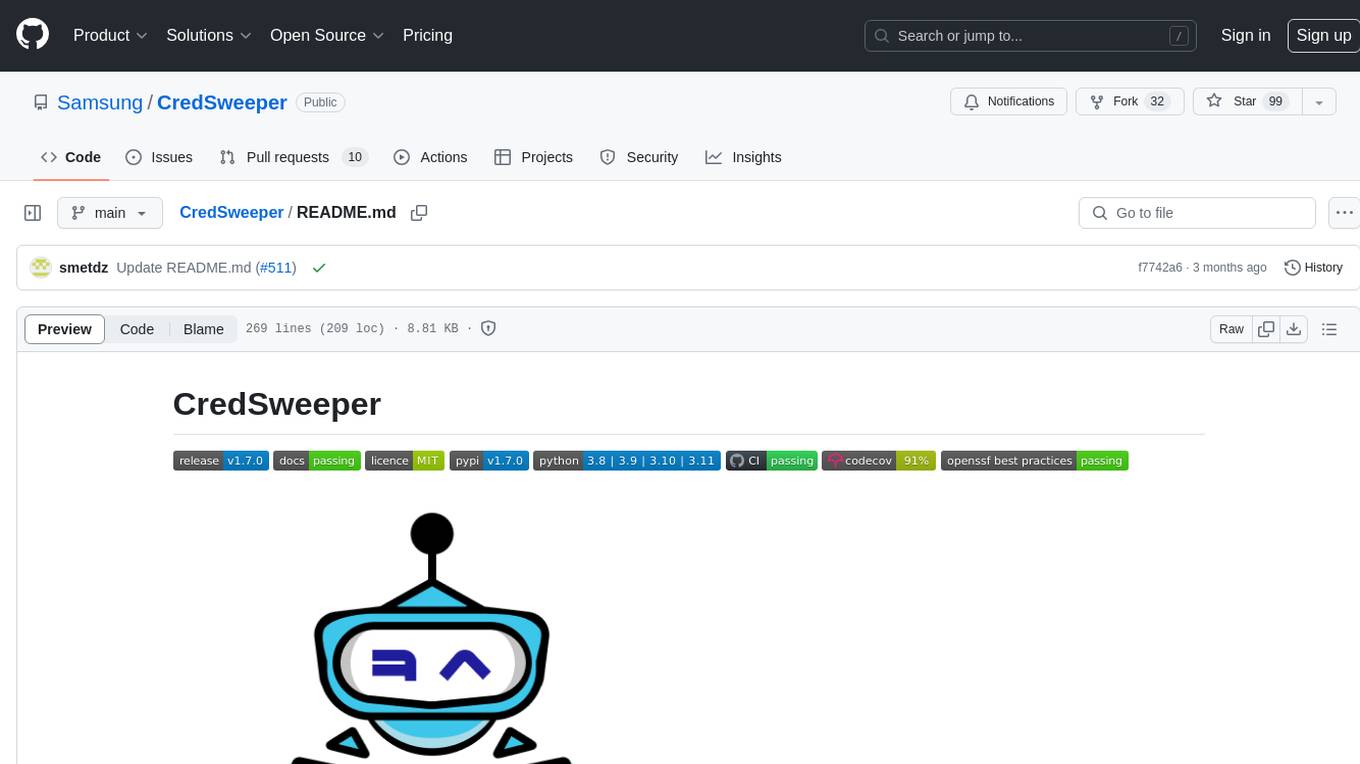Open the file History button
The image size is (1360, 764).
pos(1313,267)
